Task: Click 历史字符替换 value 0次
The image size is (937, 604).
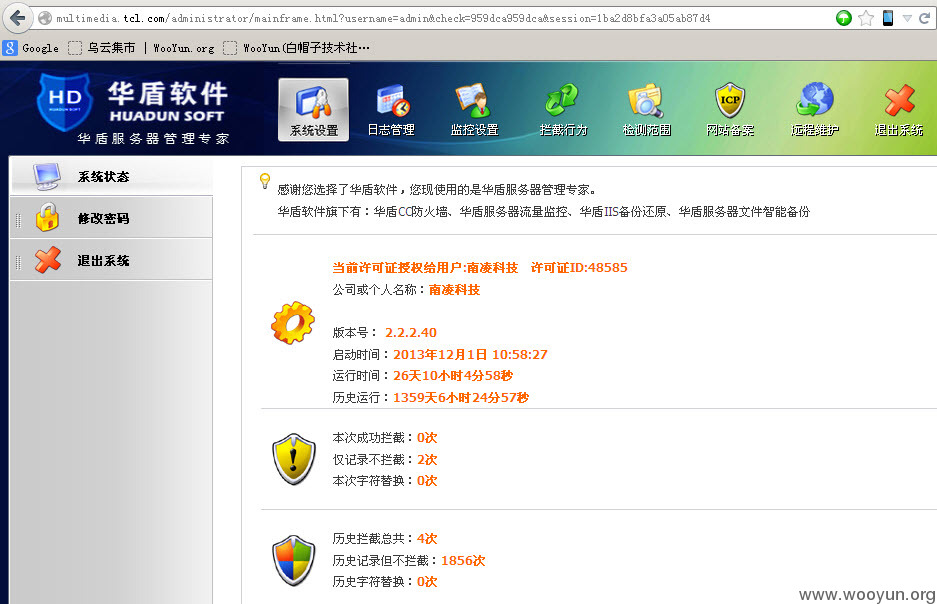Action: [427, 581]
